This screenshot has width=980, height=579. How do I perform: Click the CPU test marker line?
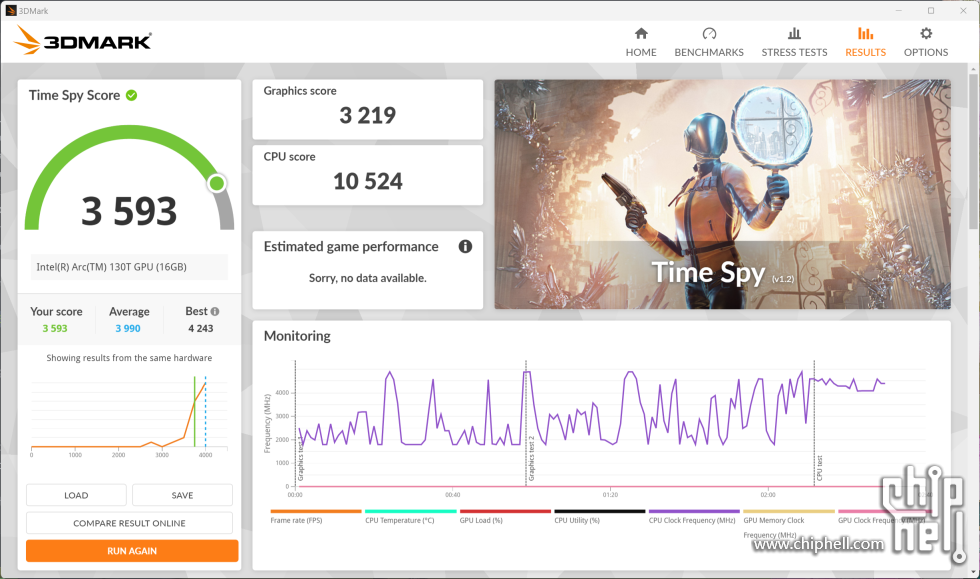pyautogui.click(x=814, y=423)
